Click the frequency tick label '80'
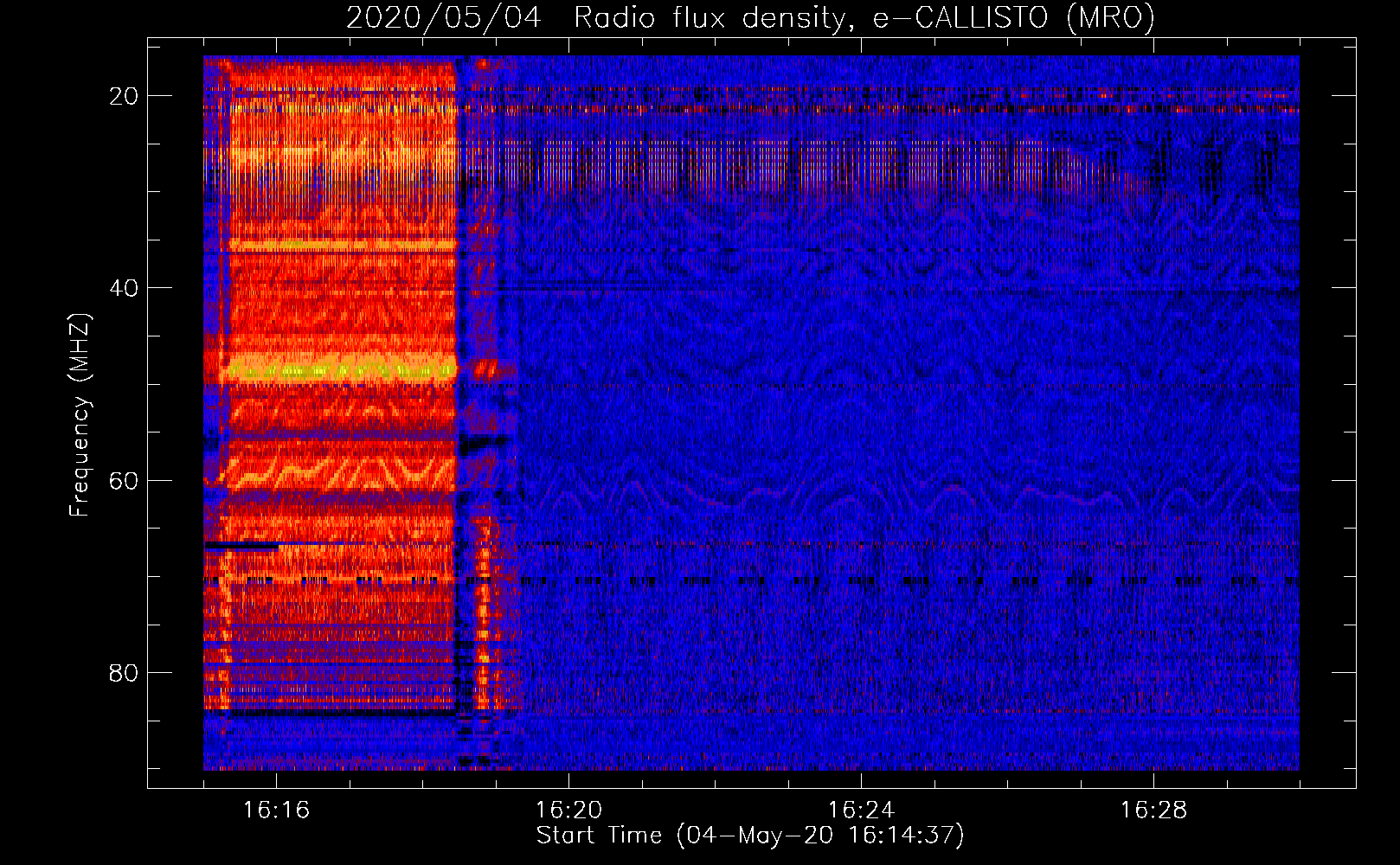This screenshot has height=865, width=1400. point(124,672)
